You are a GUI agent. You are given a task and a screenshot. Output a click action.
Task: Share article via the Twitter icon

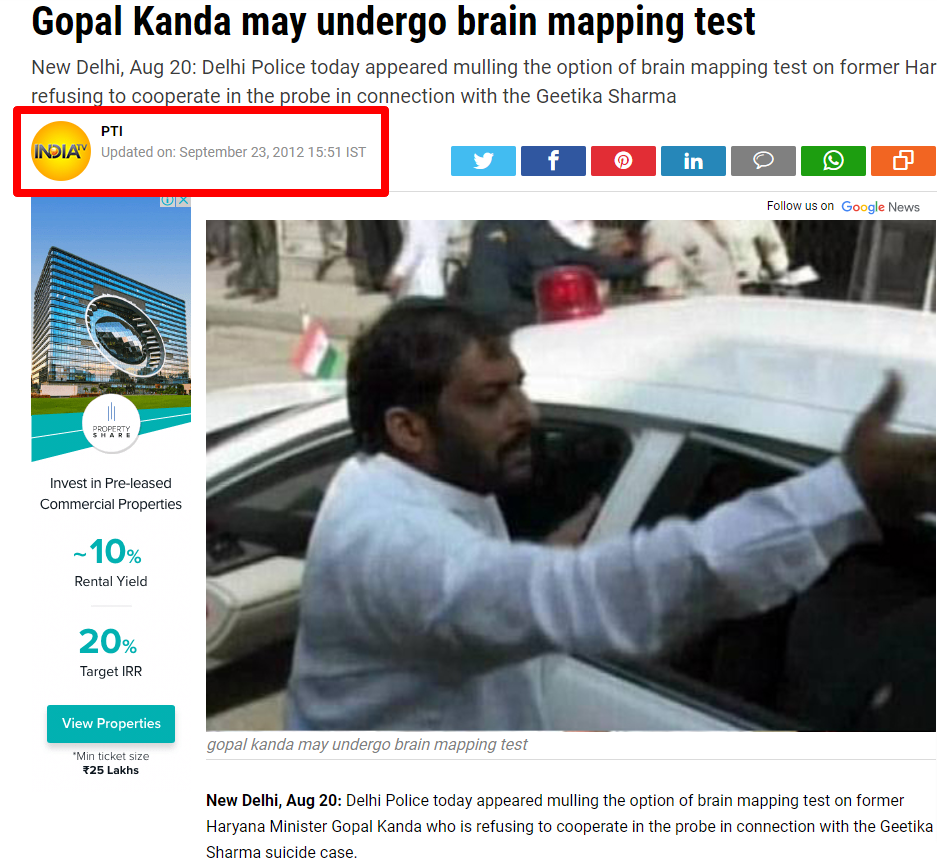pyautogui.click(x=483, y=161)
